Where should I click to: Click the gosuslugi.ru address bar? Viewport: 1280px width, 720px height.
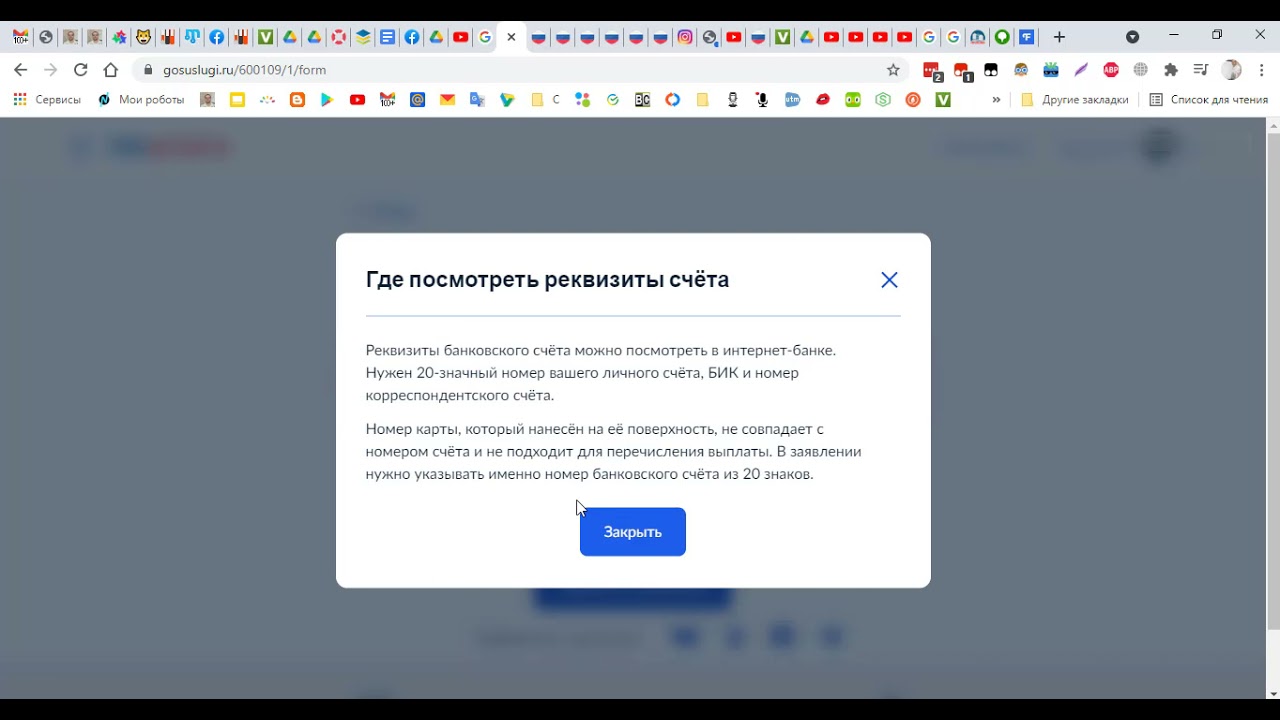pos(520,70)
